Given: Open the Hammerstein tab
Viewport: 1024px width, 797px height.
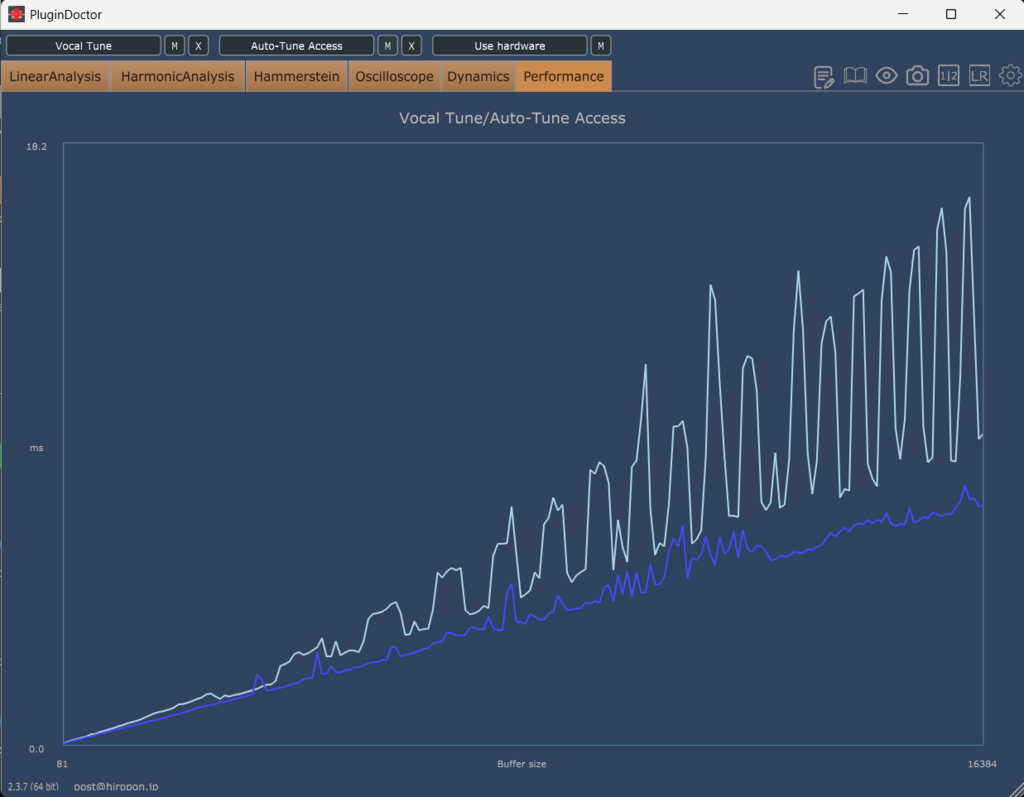Looking at the screenshot, I should (x=296, y=76).
